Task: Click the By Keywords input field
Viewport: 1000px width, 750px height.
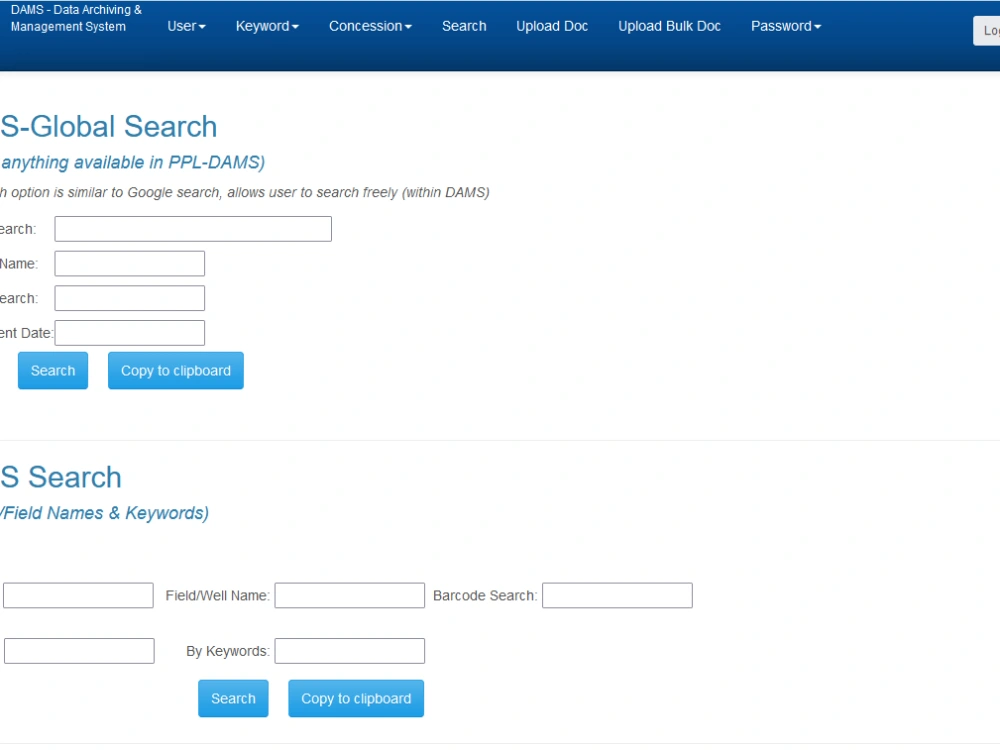Action: 349,650
